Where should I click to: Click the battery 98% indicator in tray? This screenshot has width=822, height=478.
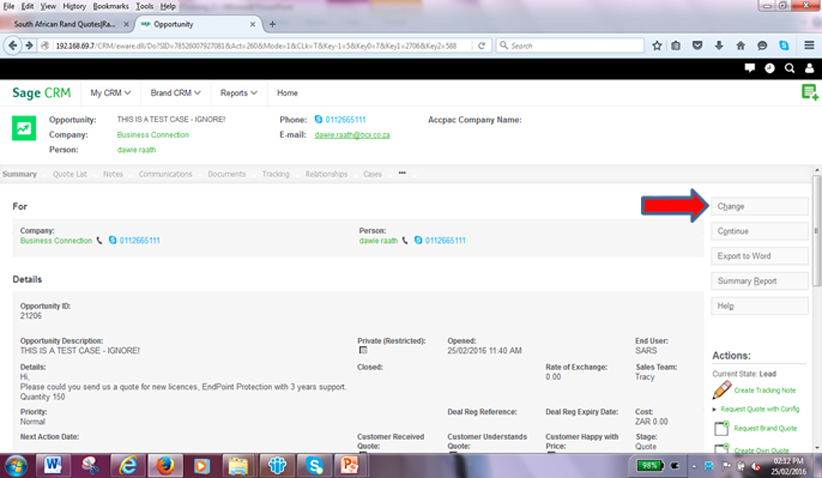(650, 465)
